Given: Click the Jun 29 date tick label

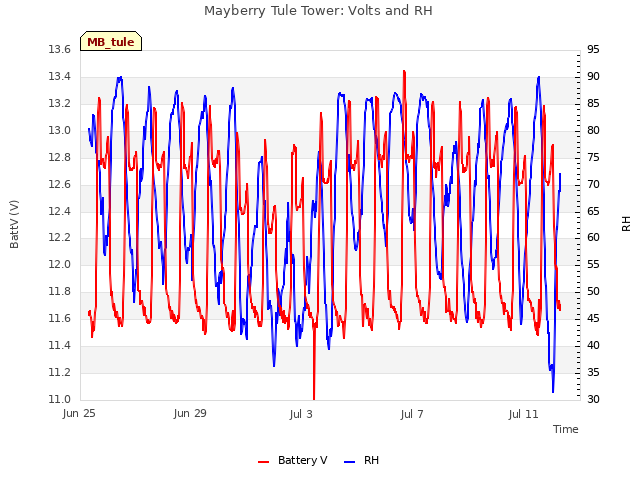Looking at the screenshot, I should point(190,413).
